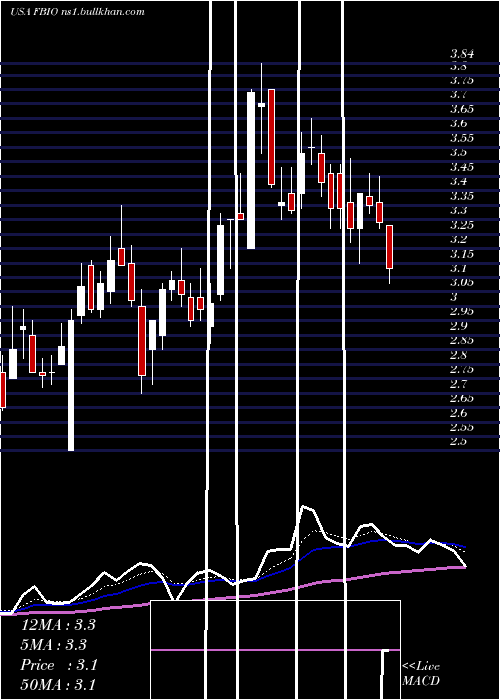The height and width of the screenshot is (700, 500).
Task: Click the 3.45 price level label
Action: [462, 167]
